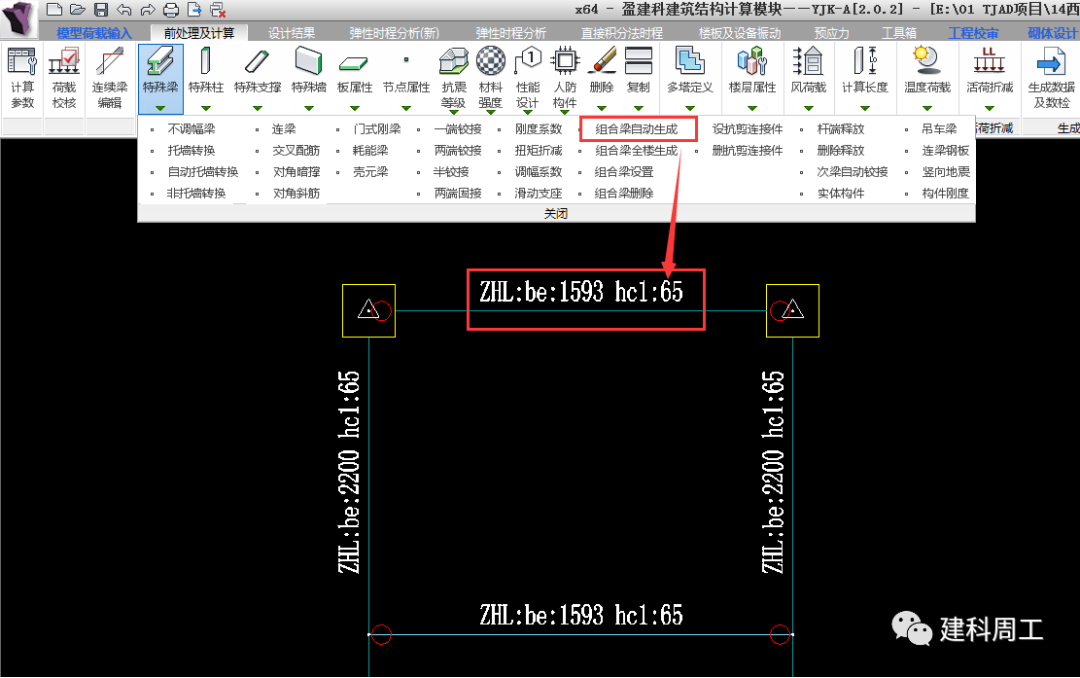
Task: Switch to 工程校审 tab
Action: tap(973, 33)
